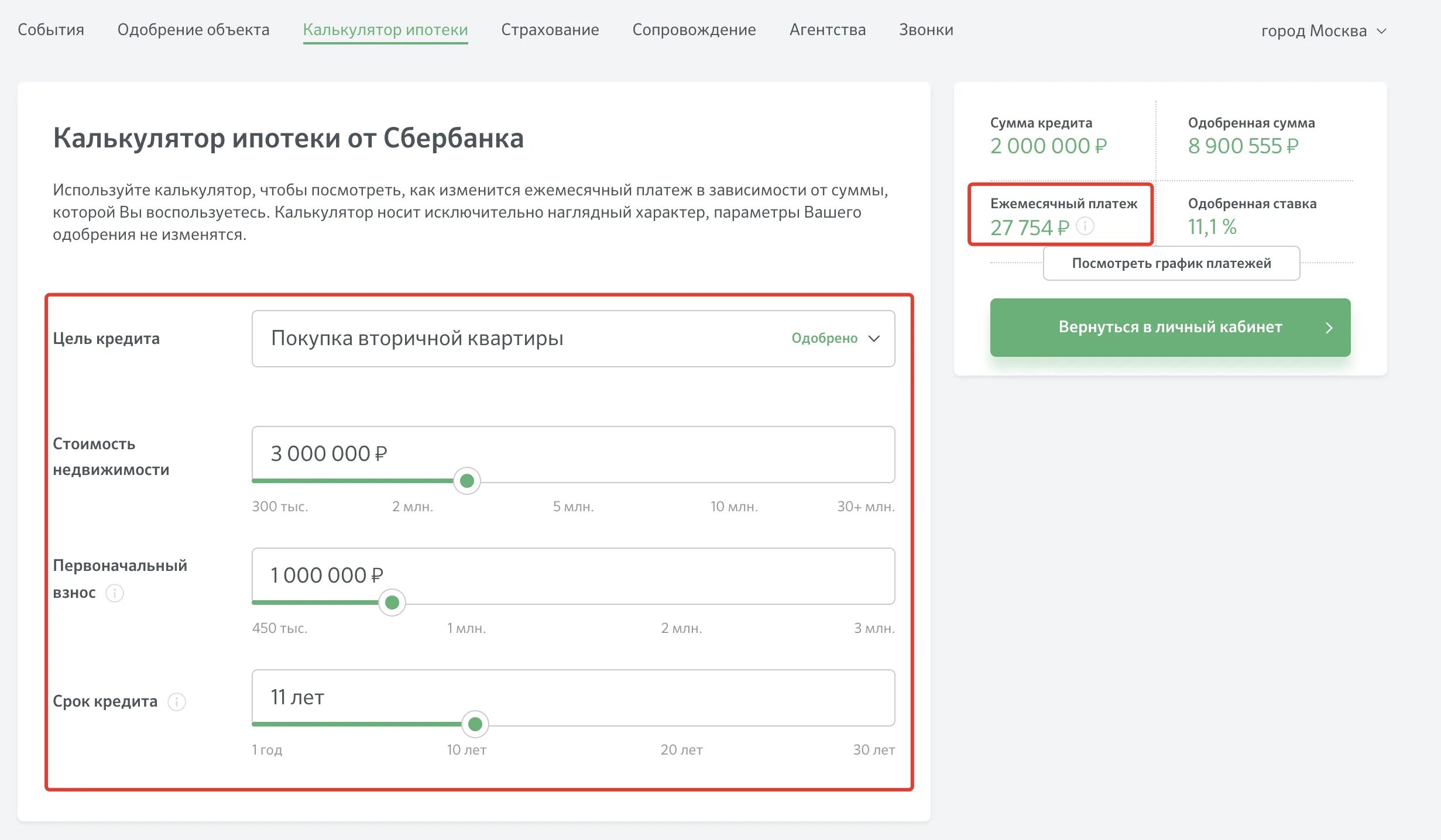Click the Одобрено status label
The height and width of the screenshot is (840, 1441).
824,338
